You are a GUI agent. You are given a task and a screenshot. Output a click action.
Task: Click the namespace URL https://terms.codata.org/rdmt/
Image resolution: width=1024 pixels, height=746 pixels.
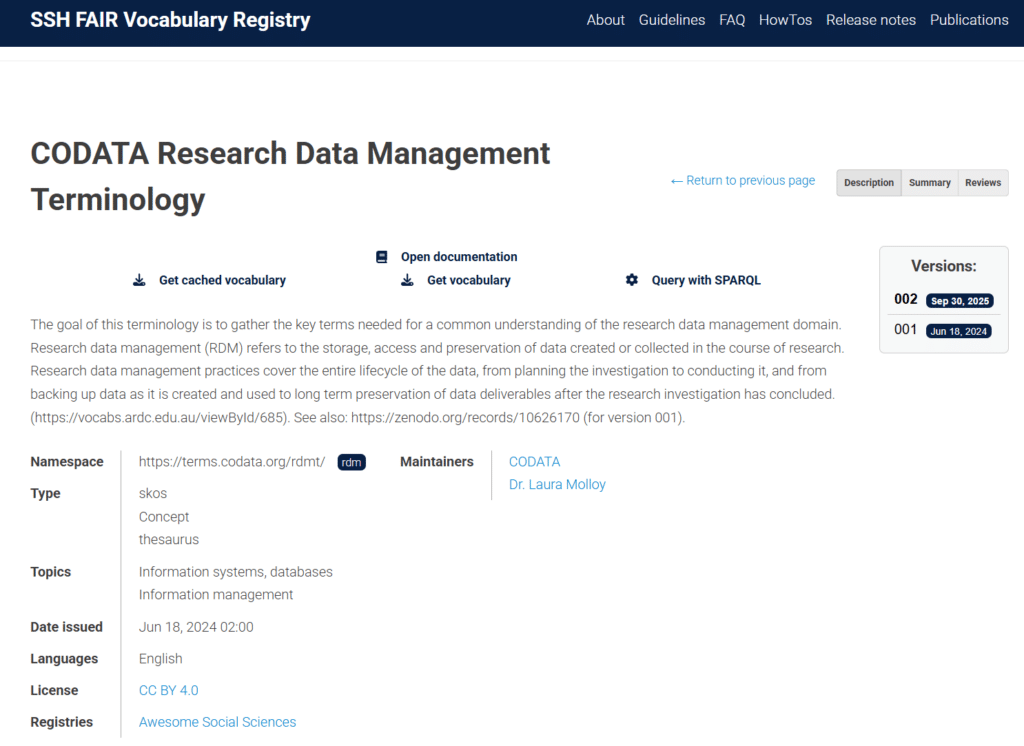pyautogui.click(x=232, y=462)
